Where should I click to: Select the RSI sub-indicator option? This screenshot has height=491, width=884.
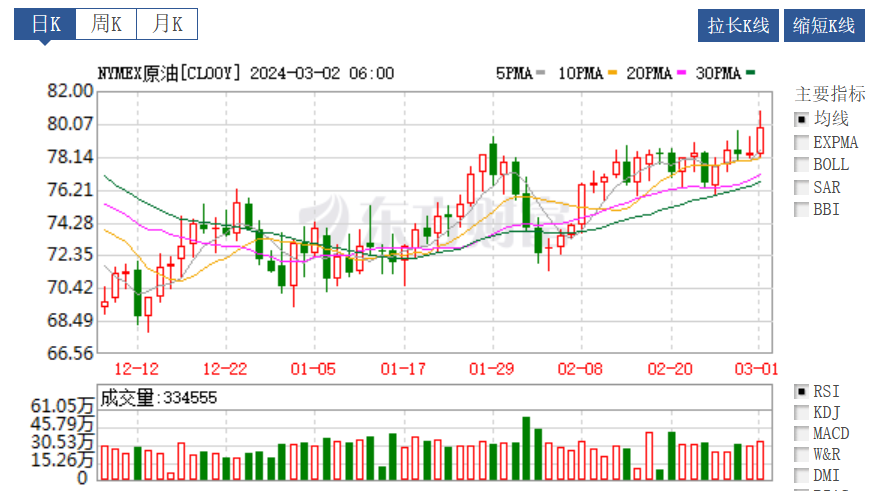(801, 391)
